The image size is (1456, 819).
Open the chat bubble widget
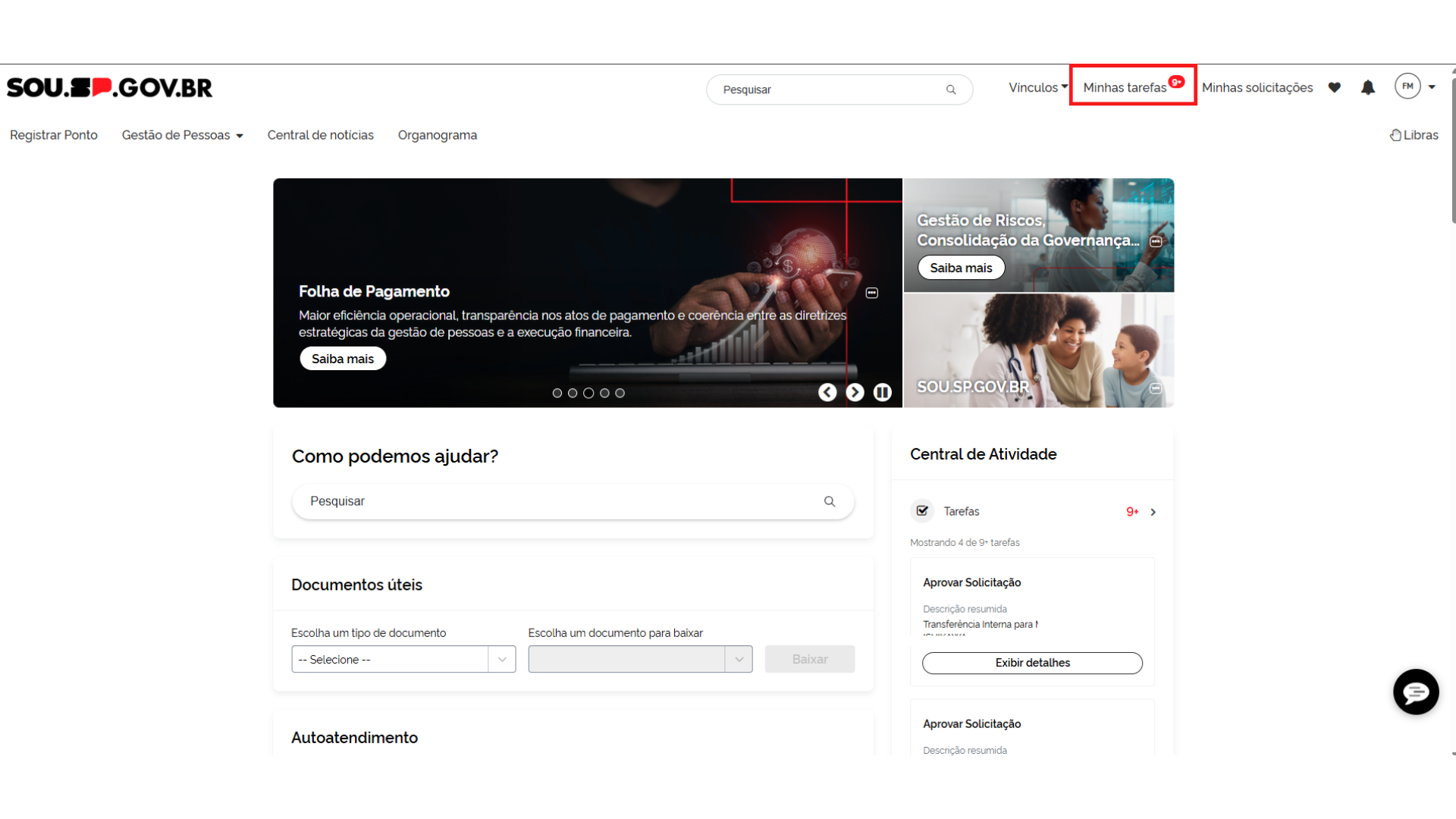[1415, 692]
